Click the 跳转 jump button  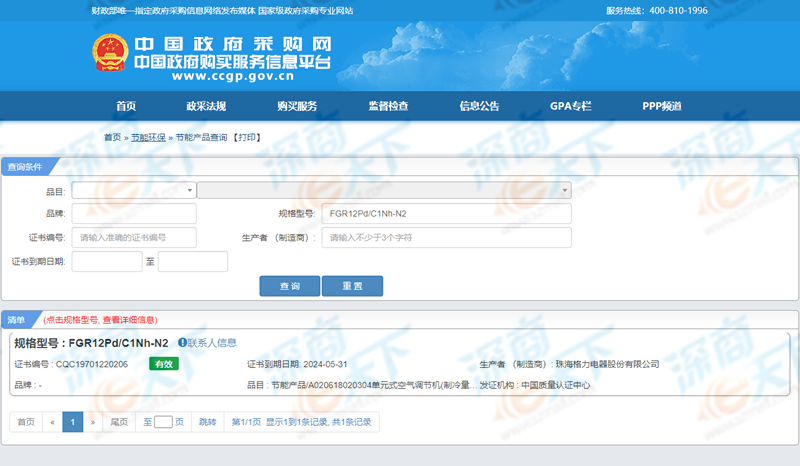[x=208, y=422]
